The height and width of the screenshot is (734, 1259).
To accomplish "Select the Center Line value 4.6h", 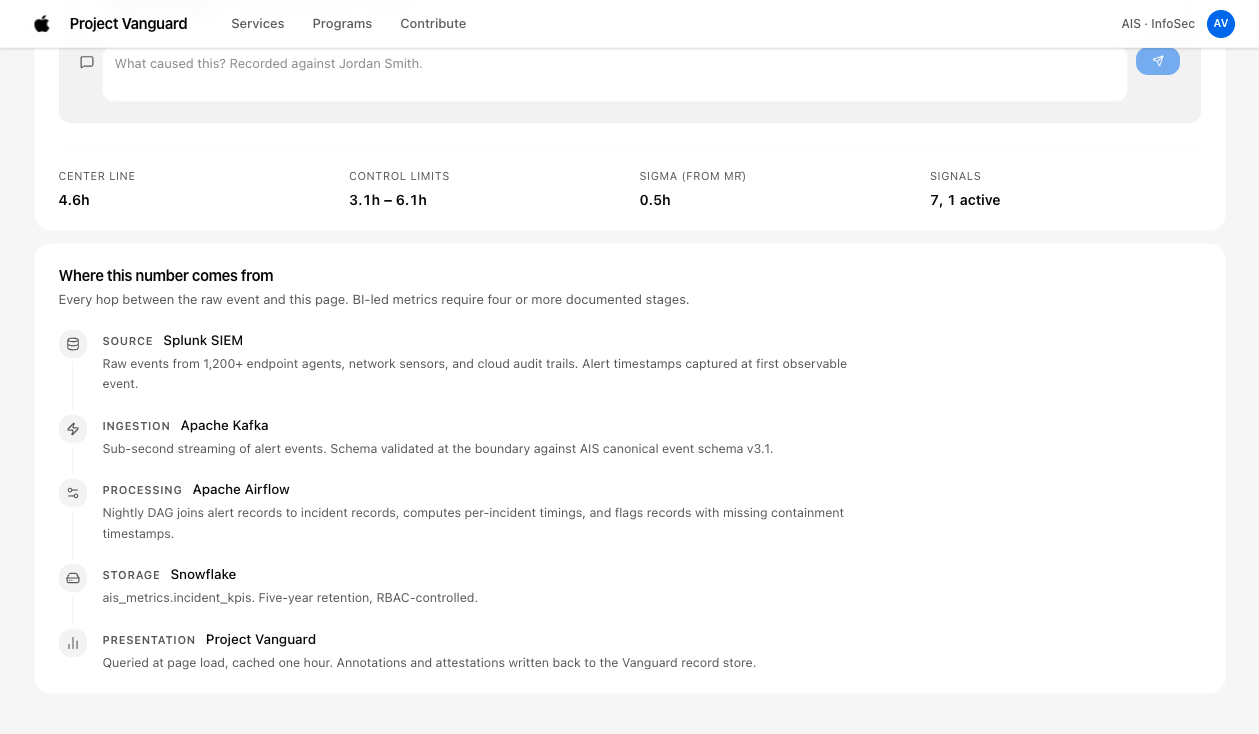I will [x=74, y=200].
